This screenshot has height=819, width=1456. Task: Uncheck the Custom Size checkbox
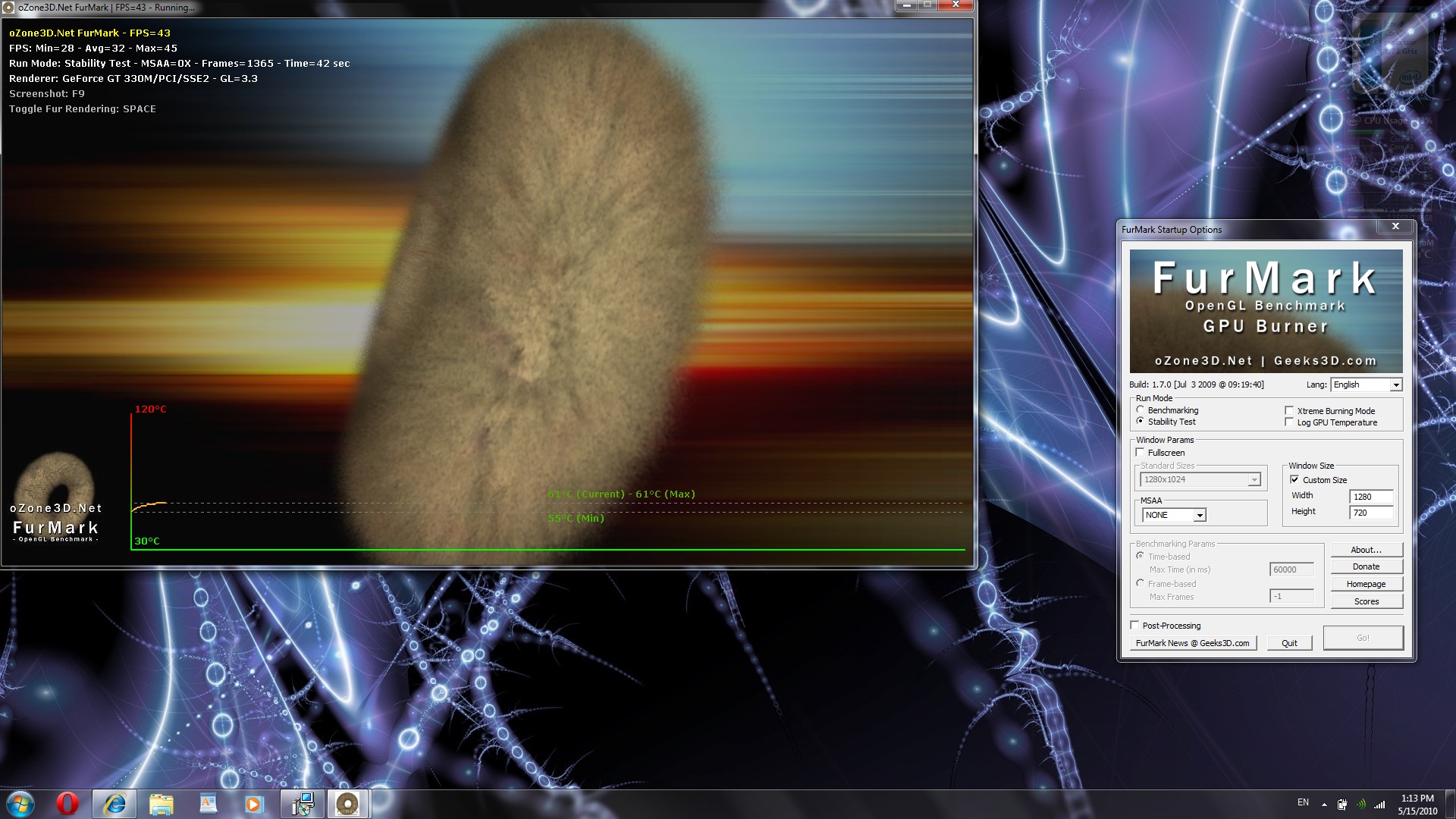click(x=1294, y=480)
